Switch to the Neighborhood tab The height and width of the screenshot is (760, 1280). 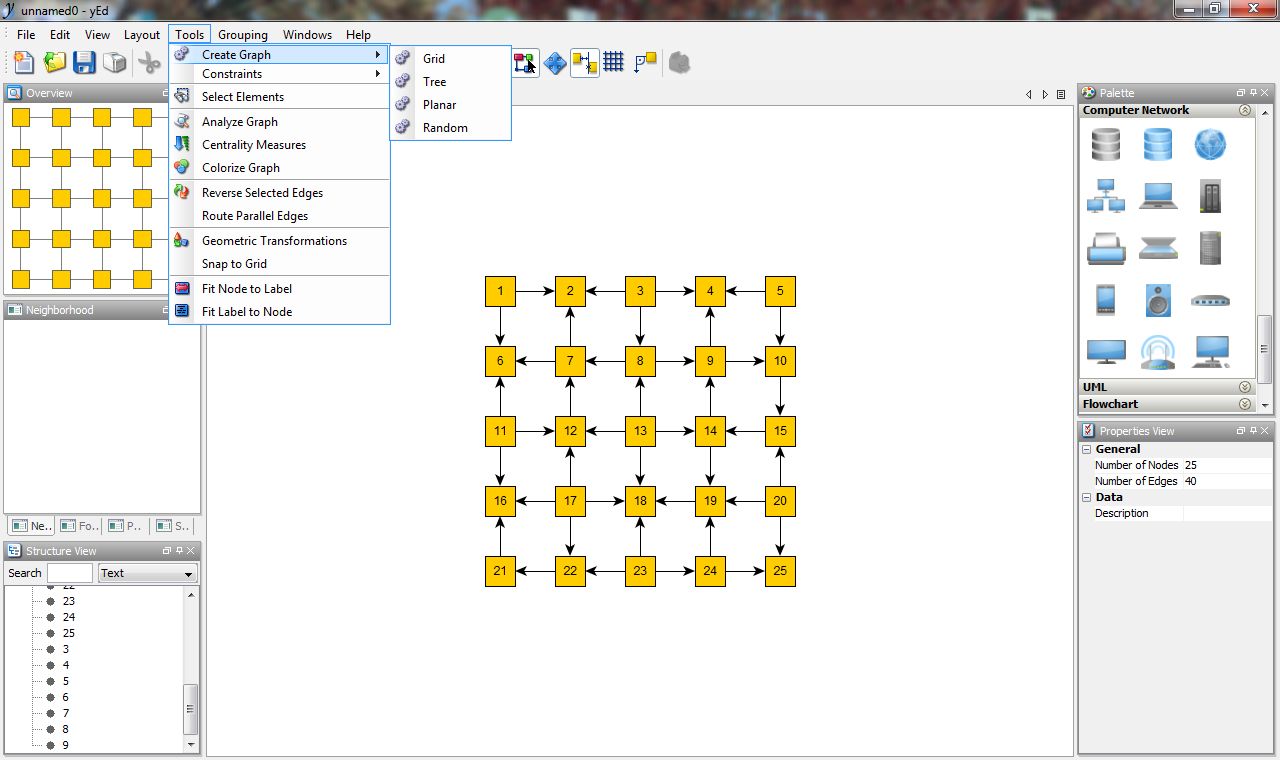point(31,525)
